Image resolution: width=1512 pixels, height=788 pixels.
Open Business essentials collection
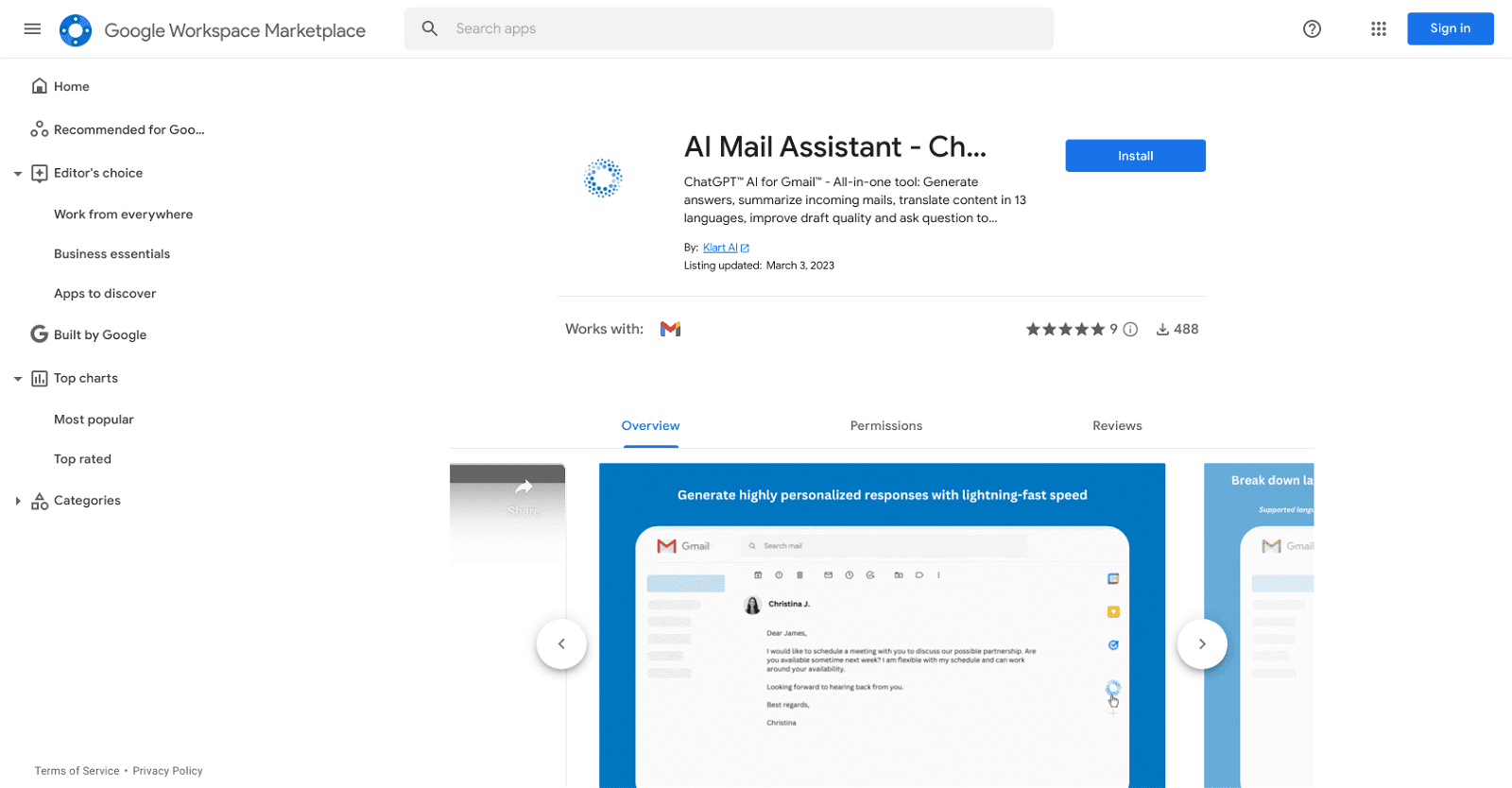pyautogui.click(x=112, y=254)
